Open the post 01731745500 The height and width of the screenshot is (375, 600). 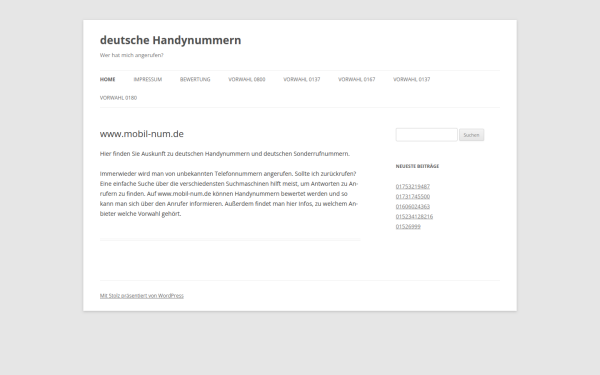412,196
